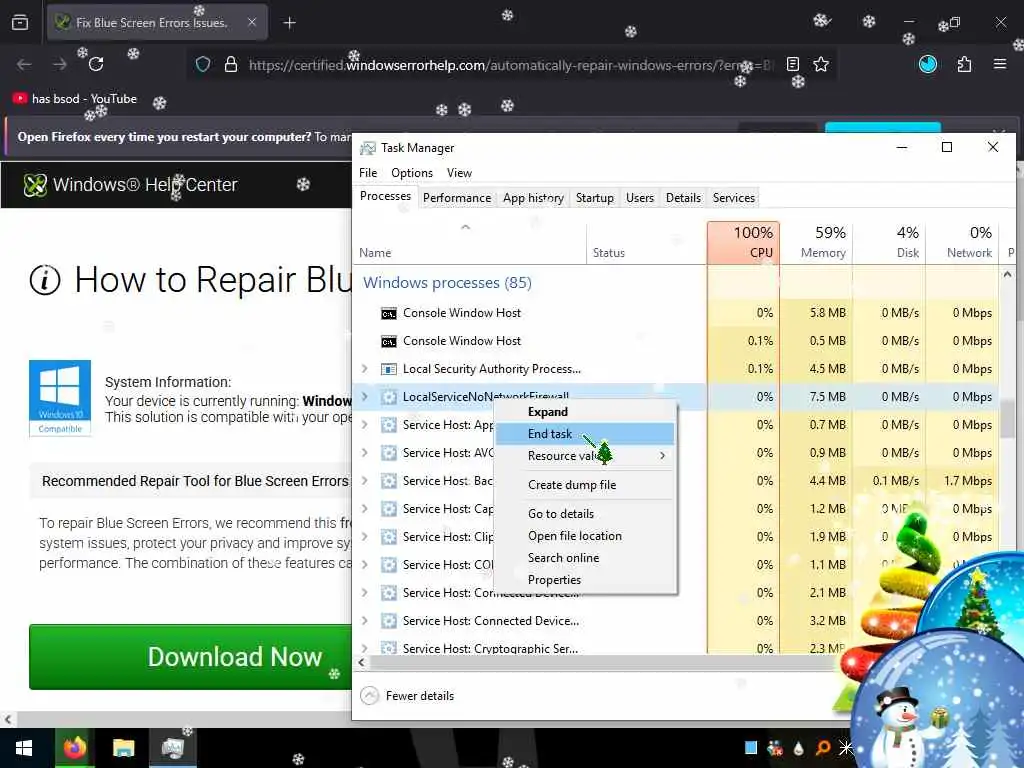Image resolution: width=1024 pixels, height=768 pixels.
Task: Click the Windows 10 Compatible badge
Action: pyautogui.click(x=60, y=398)
